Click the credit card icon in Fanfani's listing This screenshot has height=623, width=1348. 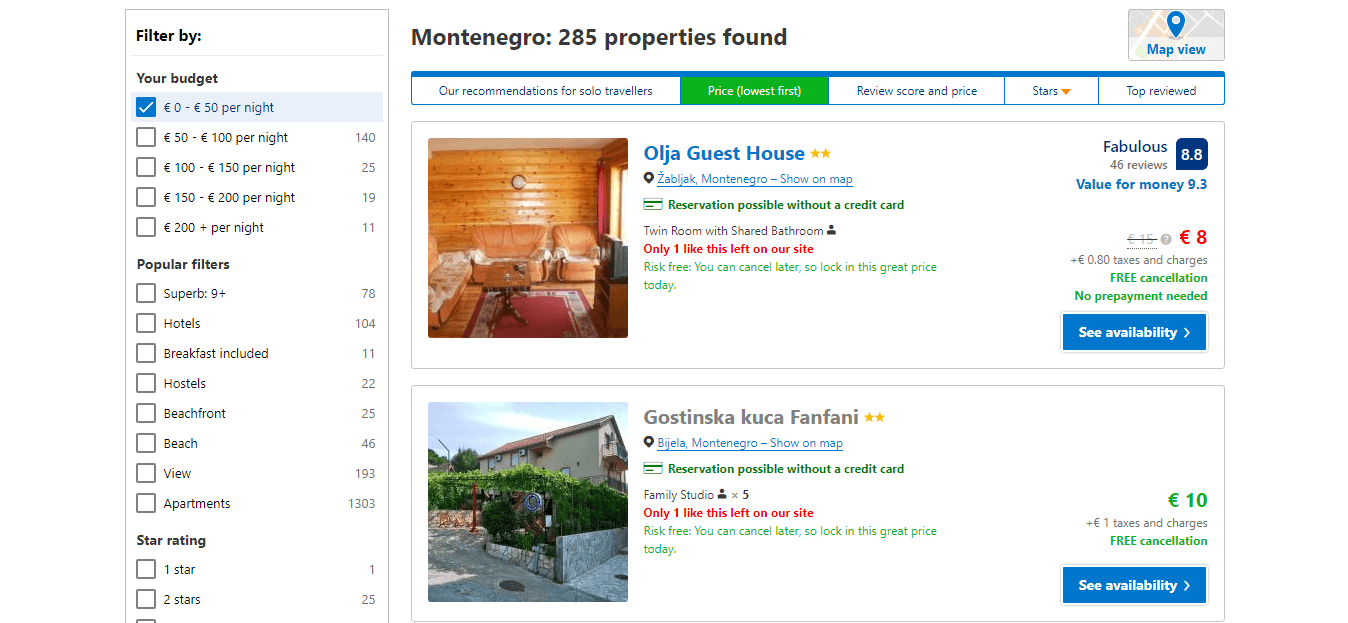tap(653, 468)
